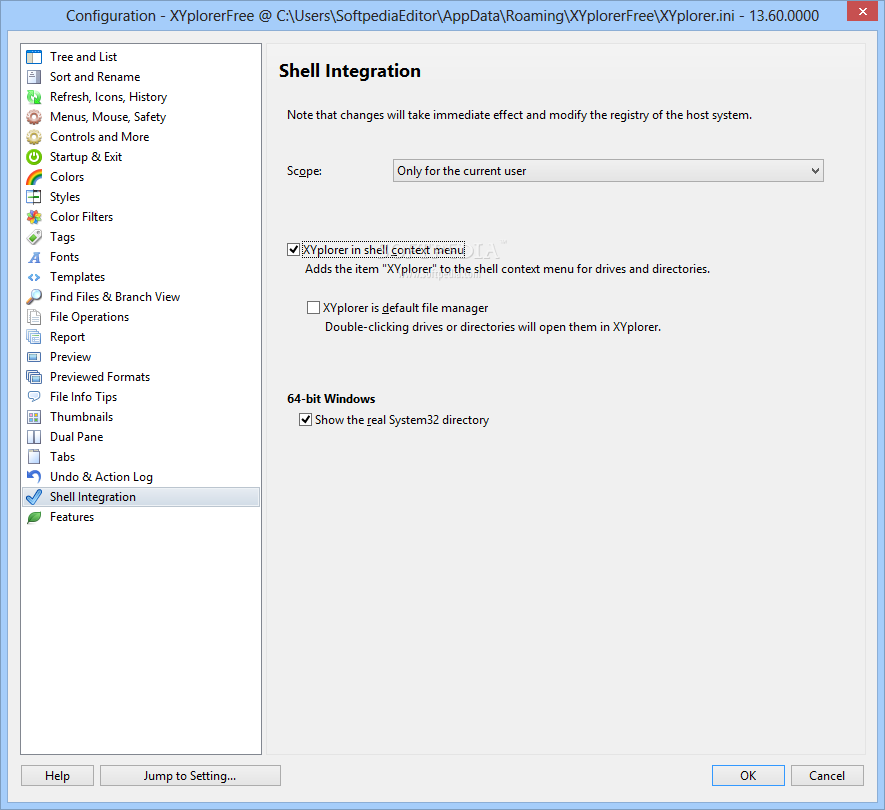Close the Configuration window

click(862, 11)
